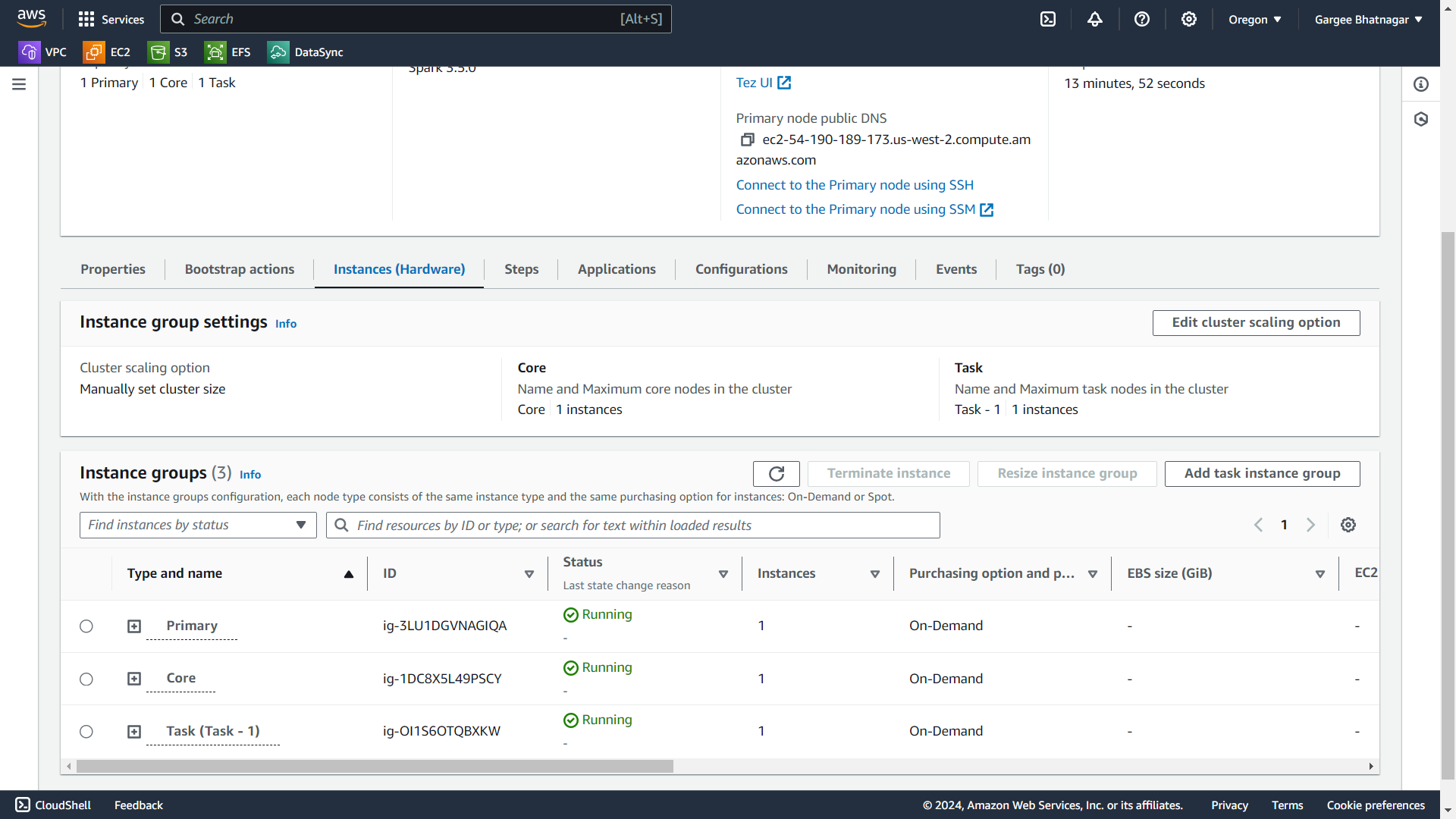
Task: Copy the primary node public DNS
Action: (747, 140)
